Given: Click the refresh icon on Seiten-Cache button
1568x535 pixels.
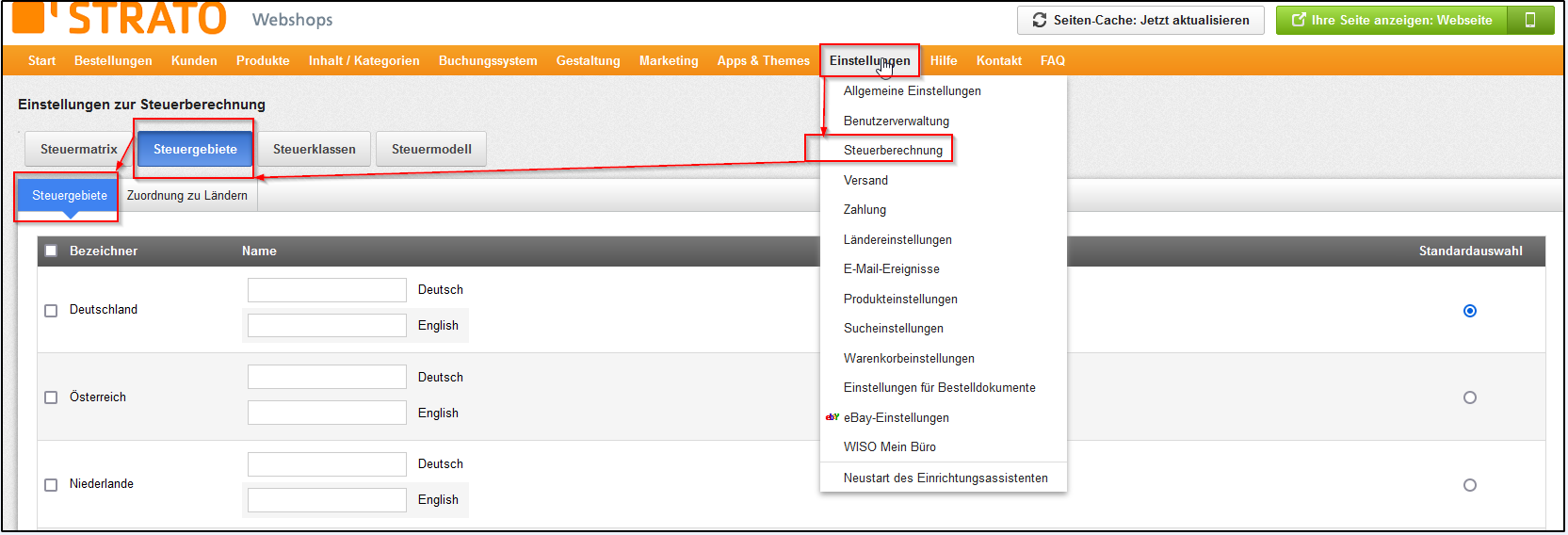Looking at the screenshot, I should [1040, 20].
